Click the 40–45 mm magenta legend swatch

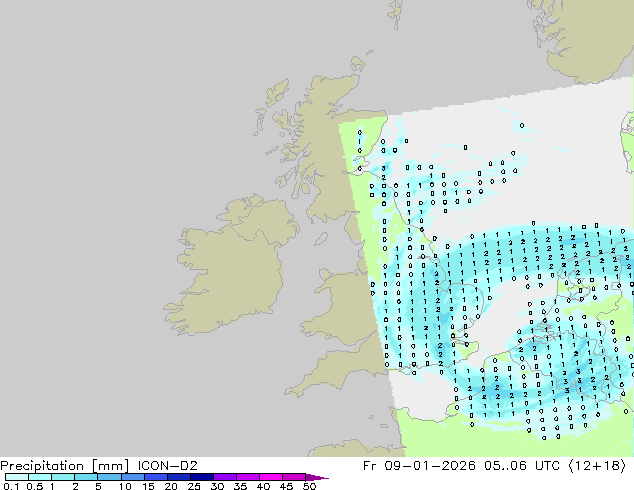point(271,477)
